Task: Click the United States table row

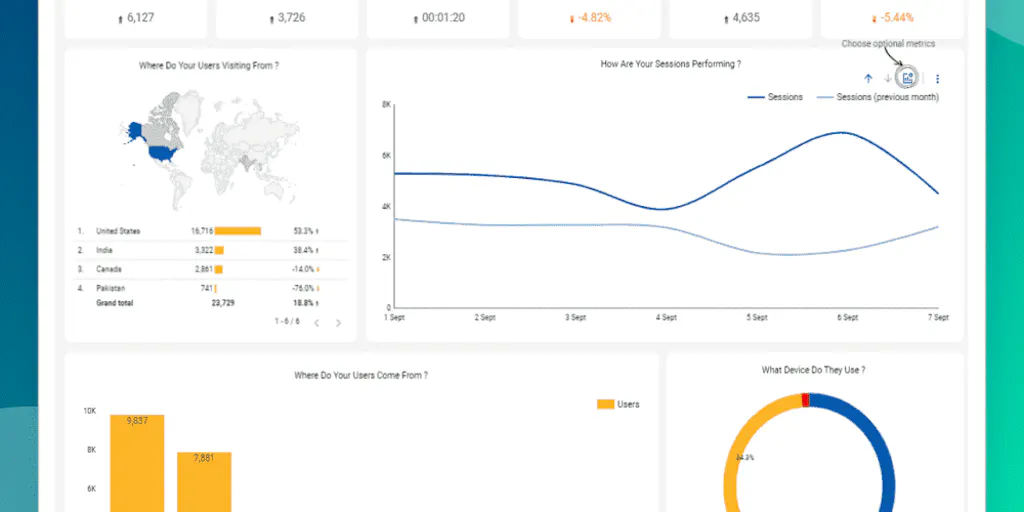Action: 212,231
